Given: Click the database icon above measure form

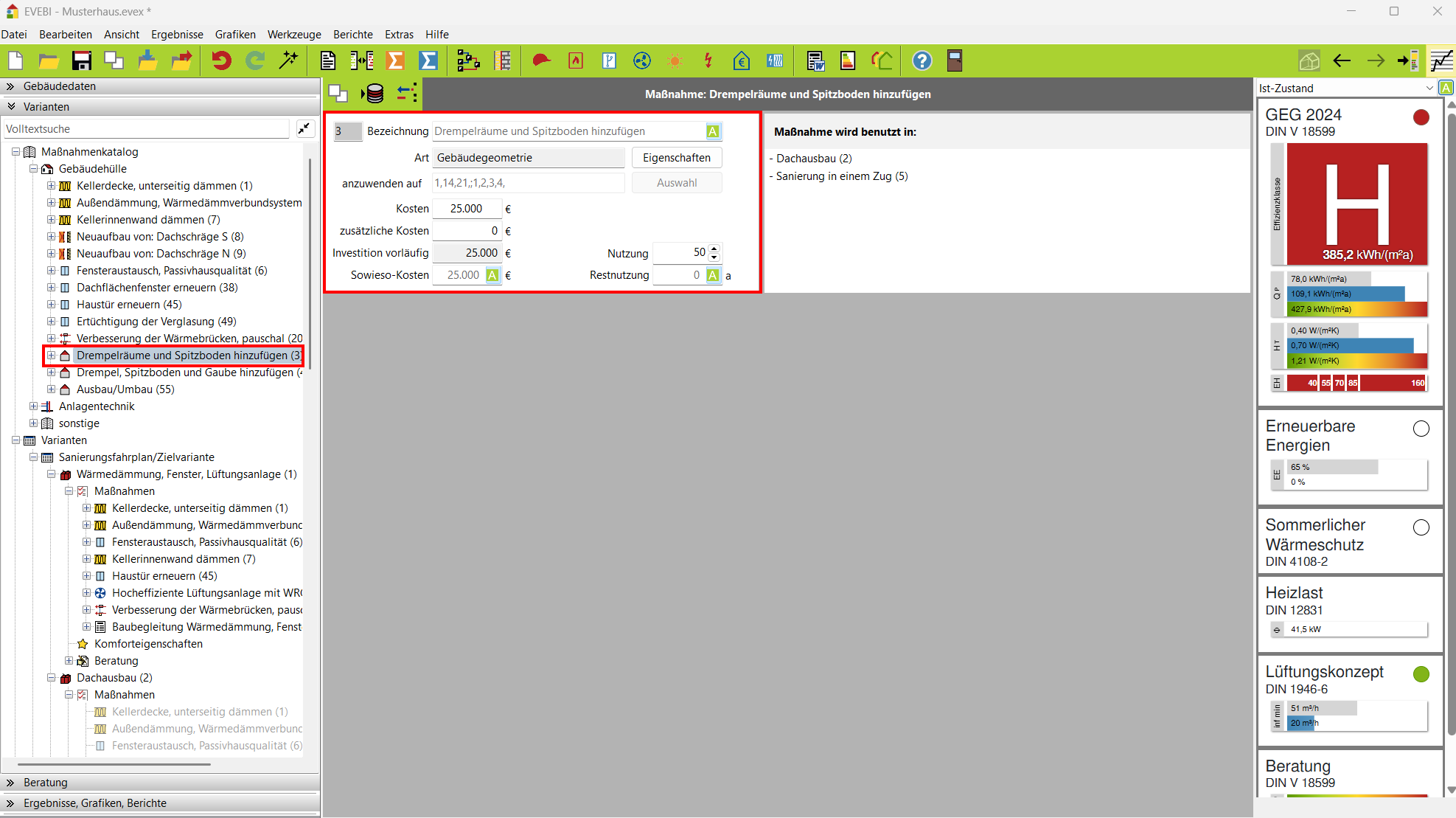Looking at the screenshot, I should pyautogui.click(x=374, y=94).
